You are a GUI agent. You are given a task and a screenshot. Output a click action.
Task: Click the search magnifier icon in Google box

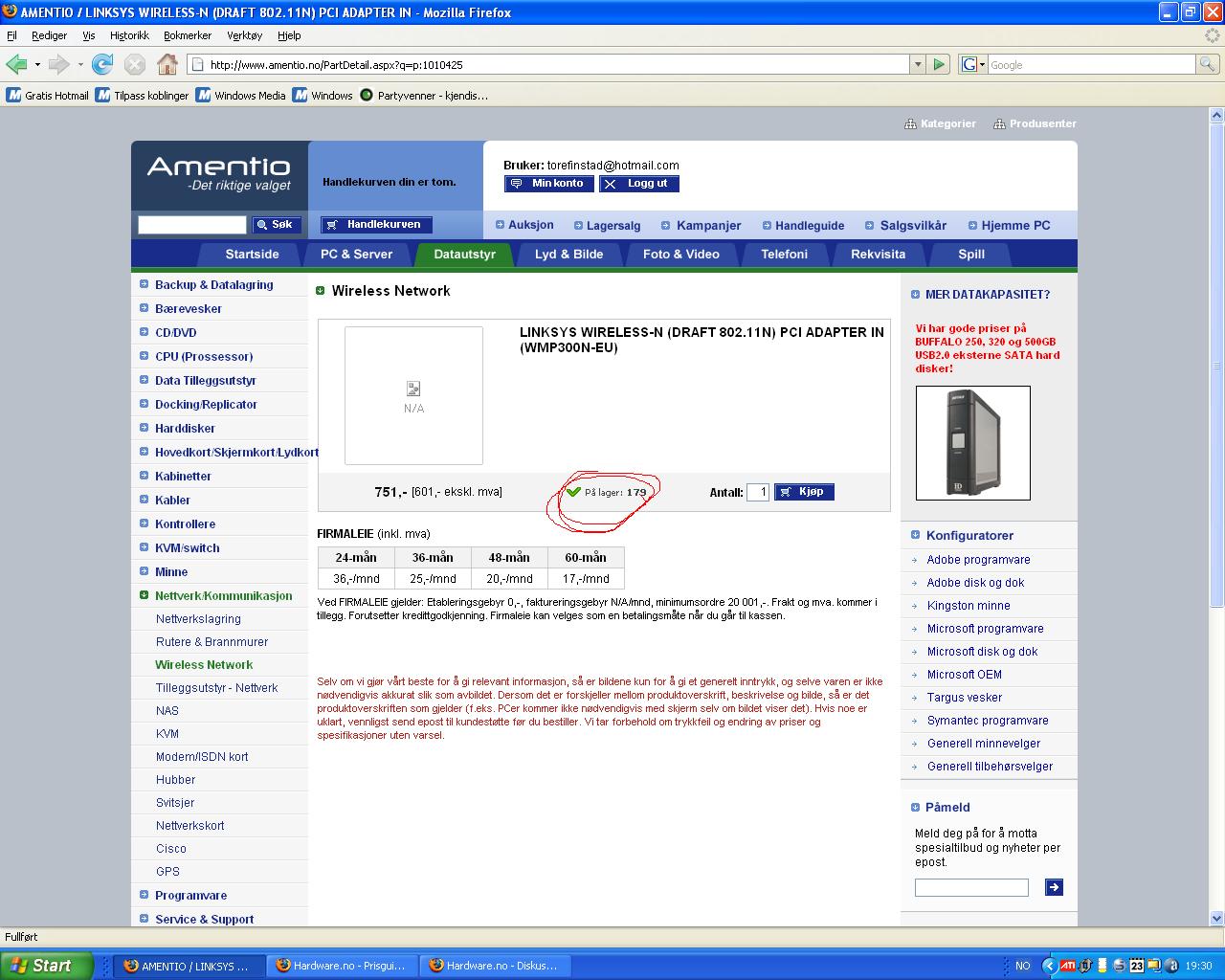1208,64
